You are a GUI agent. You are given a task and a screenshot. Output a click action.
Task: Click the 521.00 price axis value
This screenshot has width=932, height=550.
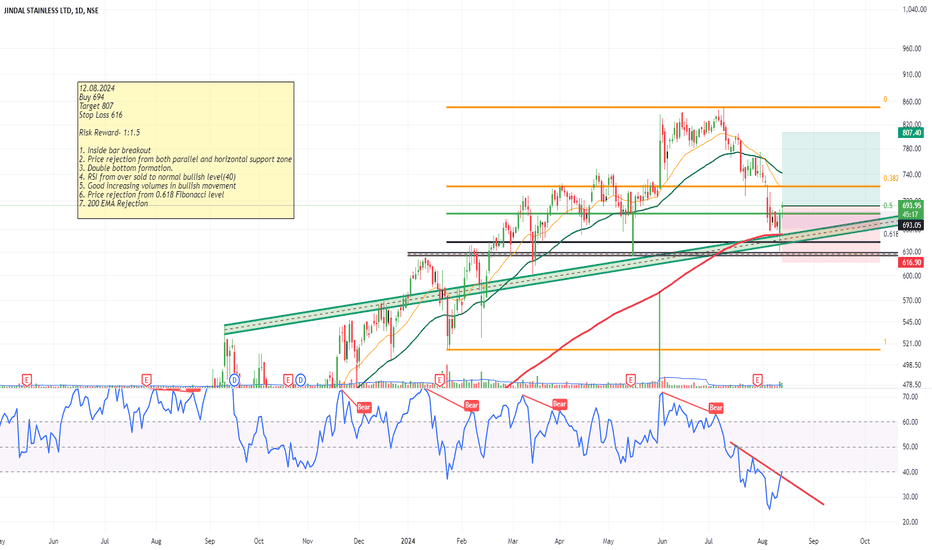(x=912, y=344)
